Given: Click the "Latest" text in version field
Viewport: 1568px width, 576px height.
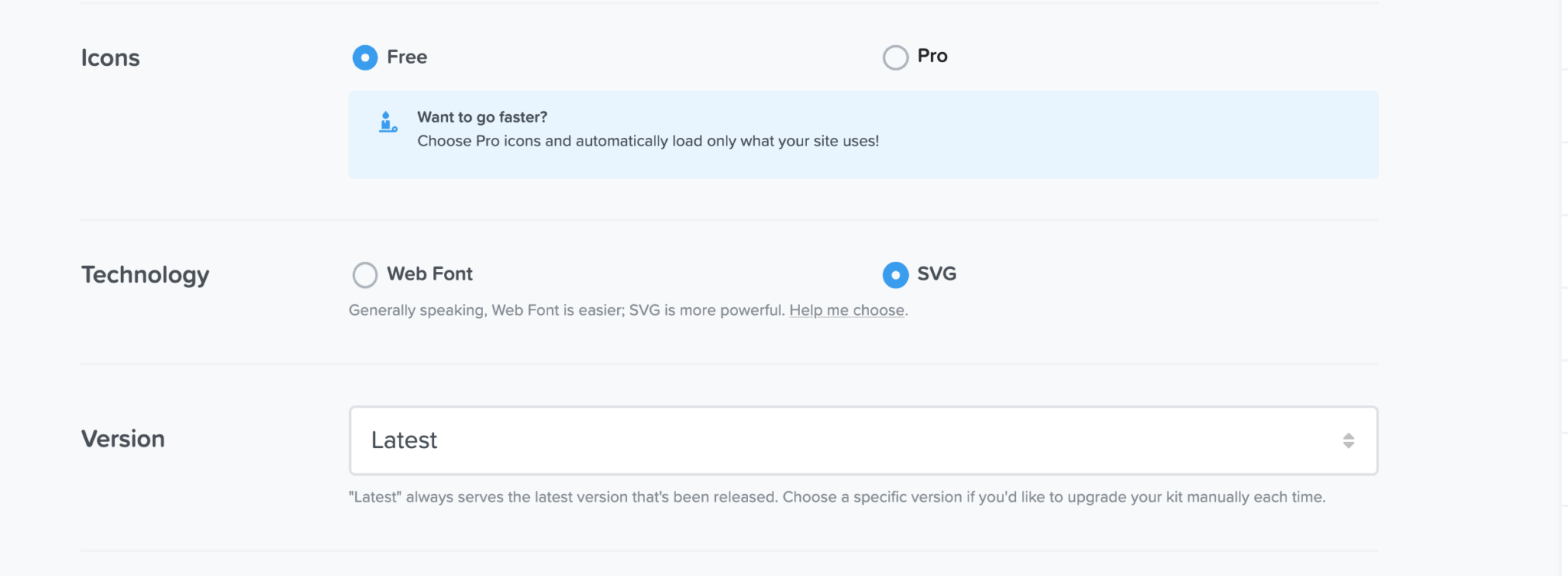Looking at the screenshot, I should pos(404,440).
